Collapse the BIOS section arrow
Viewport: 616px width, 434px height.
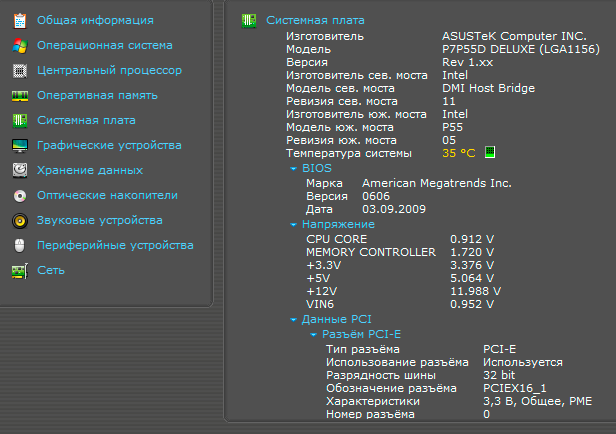pyautogui.click(x=293, y=169)
